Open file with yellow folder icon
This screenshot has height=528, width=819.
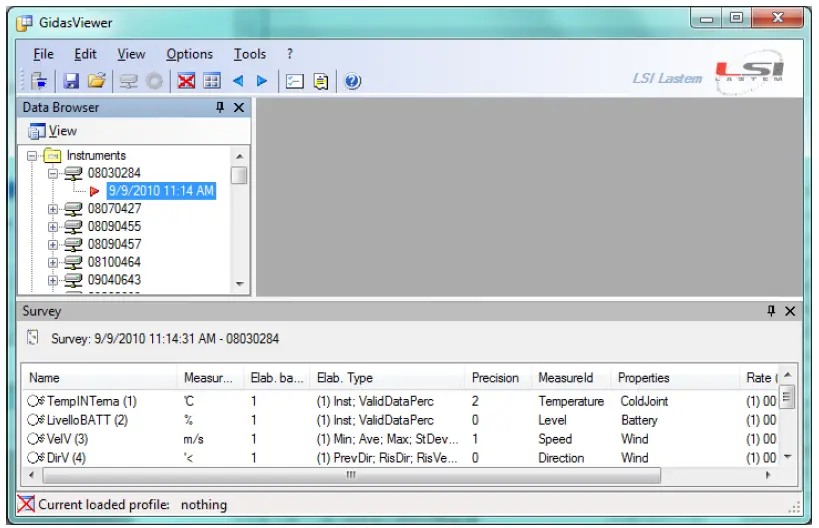[97, 81]
